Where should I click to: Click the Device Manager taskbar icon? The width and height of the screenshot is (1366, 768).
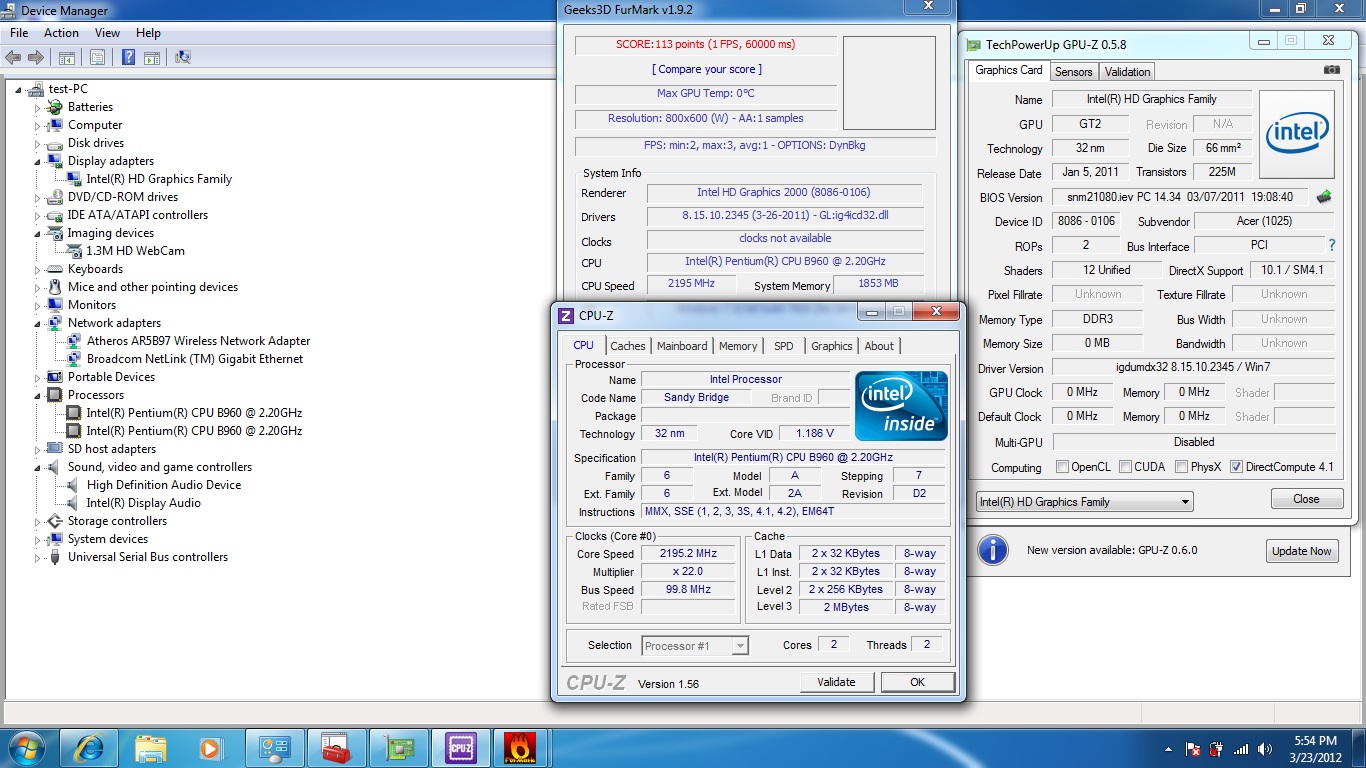click(273, 748)
